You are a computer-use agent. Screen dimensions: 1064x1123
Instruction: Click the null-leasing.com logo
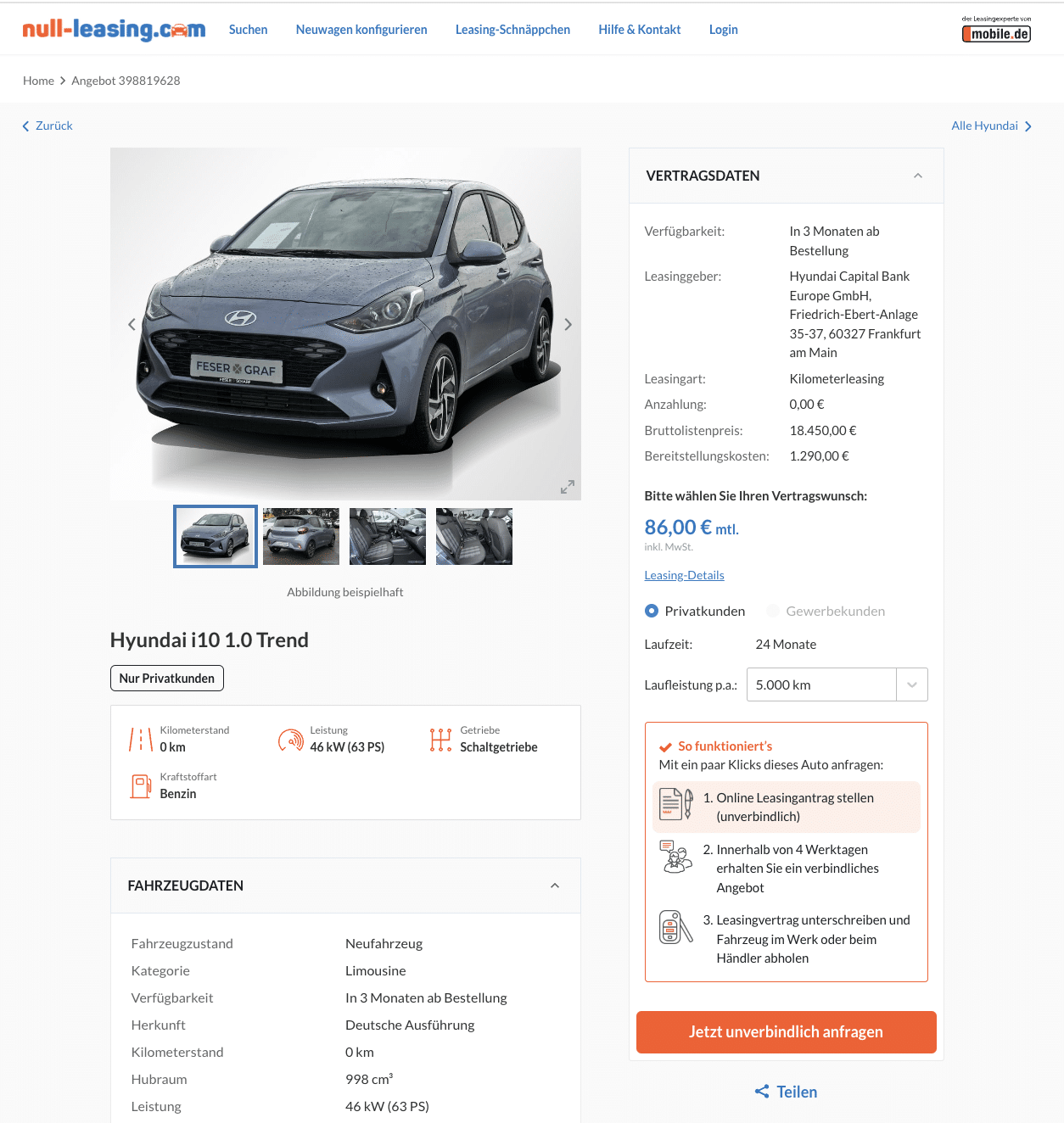tap(114, 30)
